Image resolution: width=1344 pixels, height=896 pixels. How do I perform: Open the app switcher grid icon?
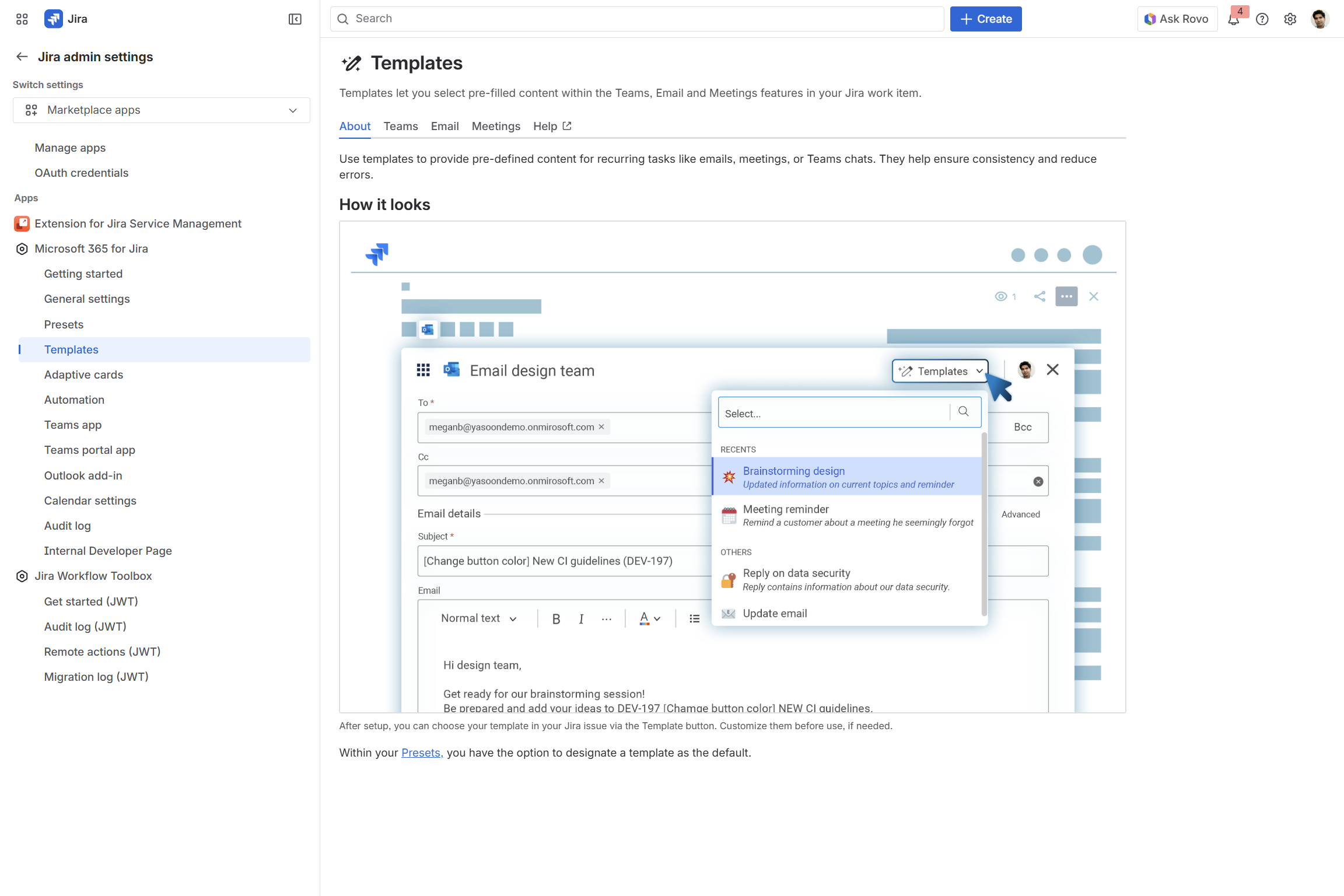[x=22, y=19]
